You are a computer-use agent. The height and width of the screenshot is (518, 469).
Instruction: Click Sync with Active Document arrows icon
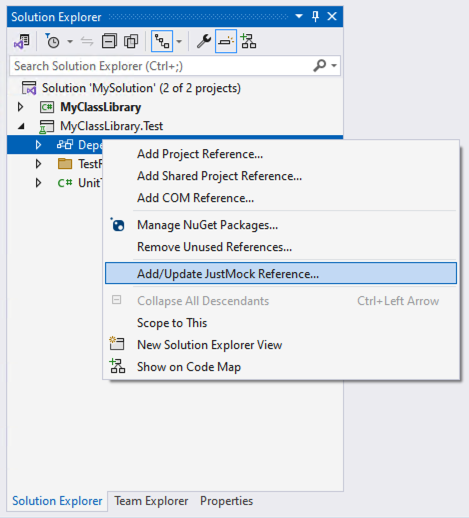coord(87,42)
